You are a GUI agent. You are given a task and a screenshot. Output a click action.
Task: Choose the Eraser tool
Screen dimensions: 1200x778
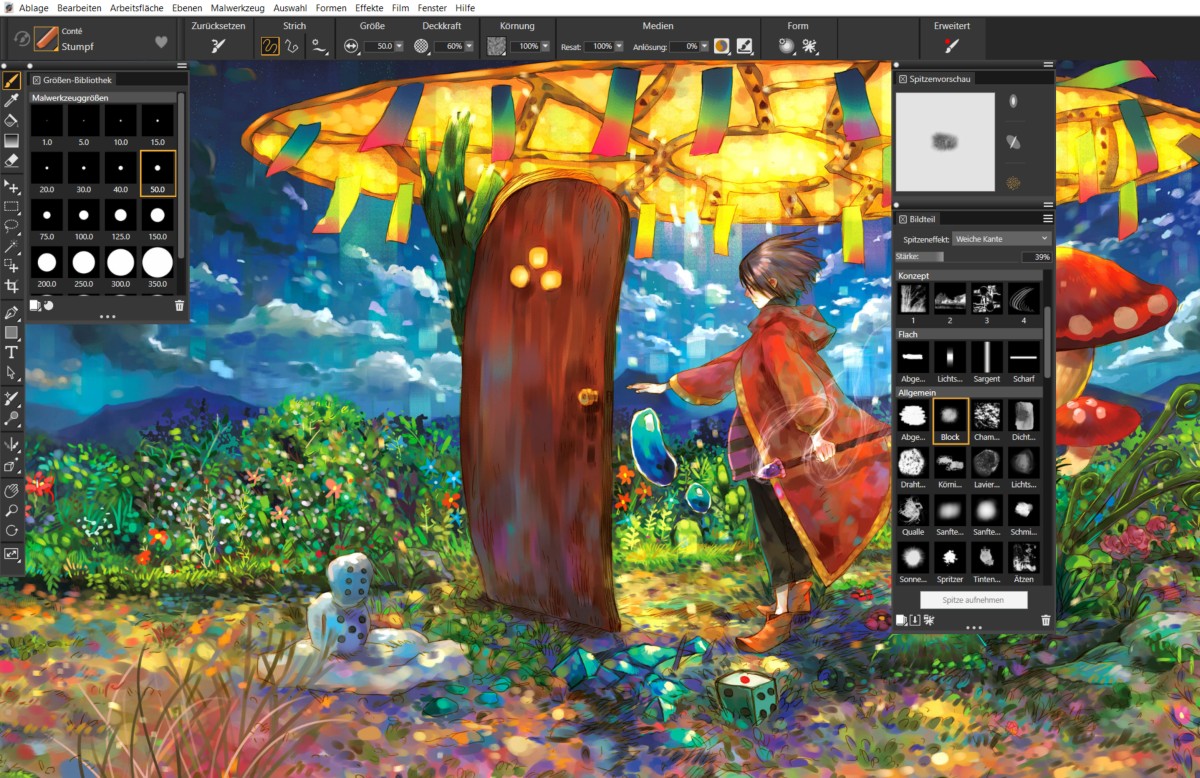tap(12, 159)
